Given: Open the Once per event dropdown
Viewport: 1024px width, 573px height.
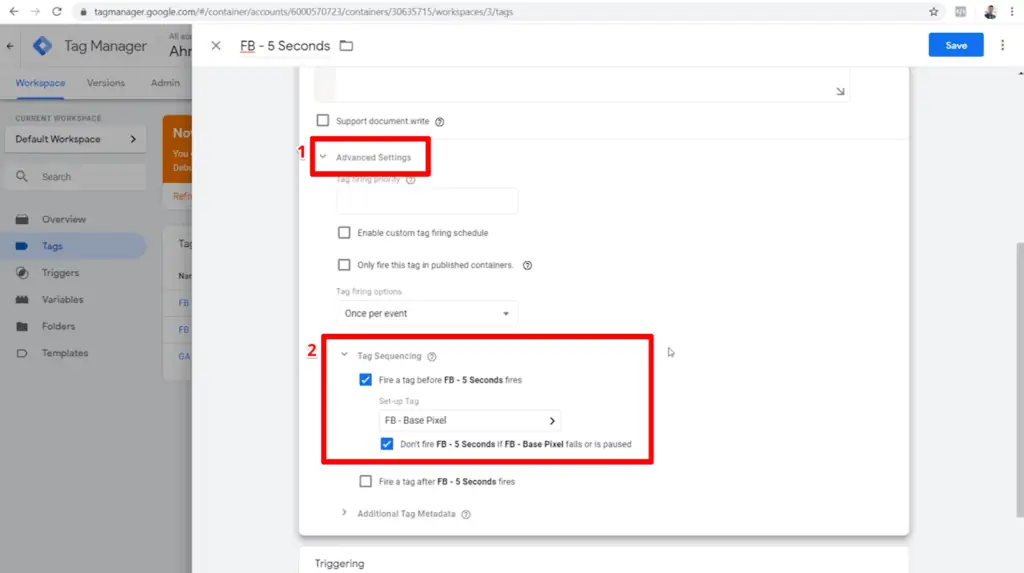Looking at the screenshot, I should [427, 314].
